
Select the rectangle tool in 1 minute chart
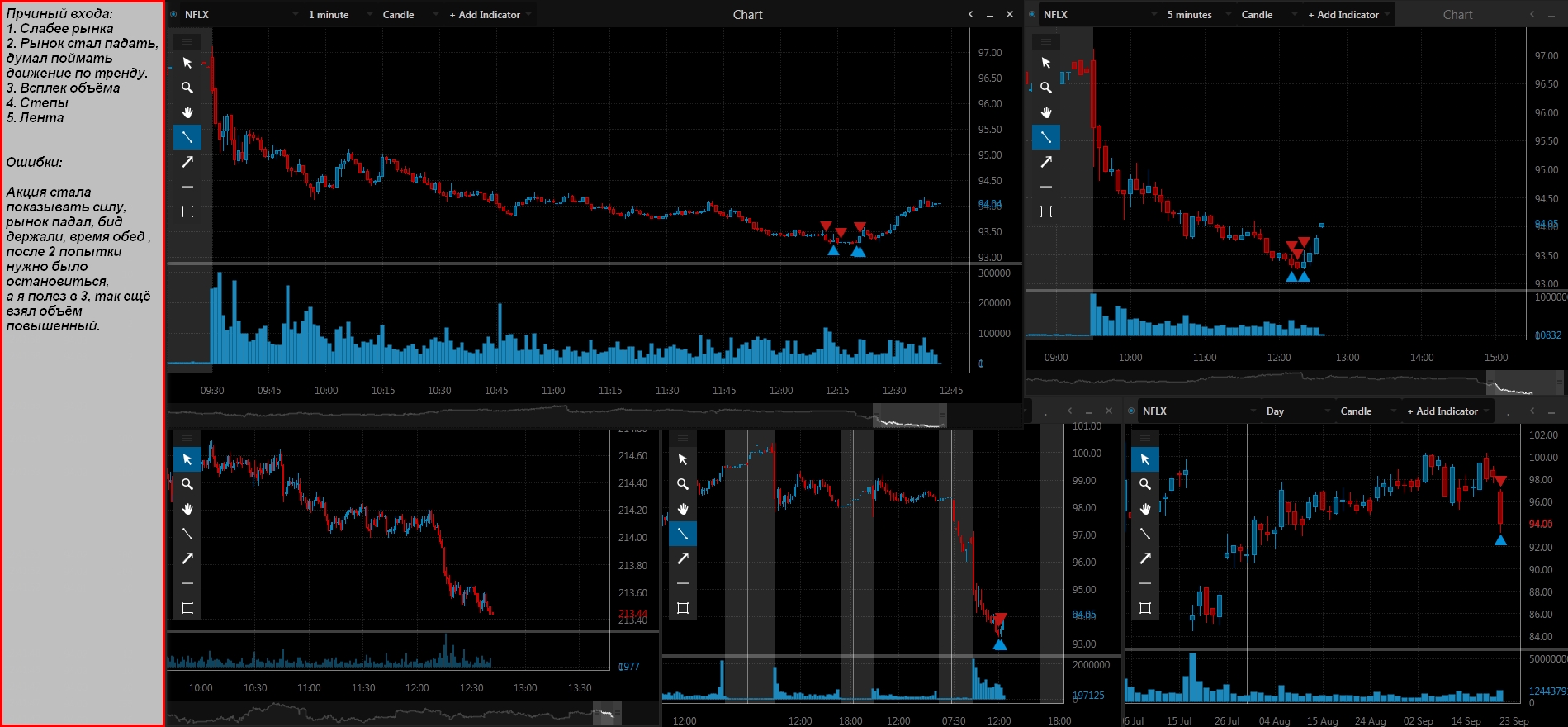187,211
